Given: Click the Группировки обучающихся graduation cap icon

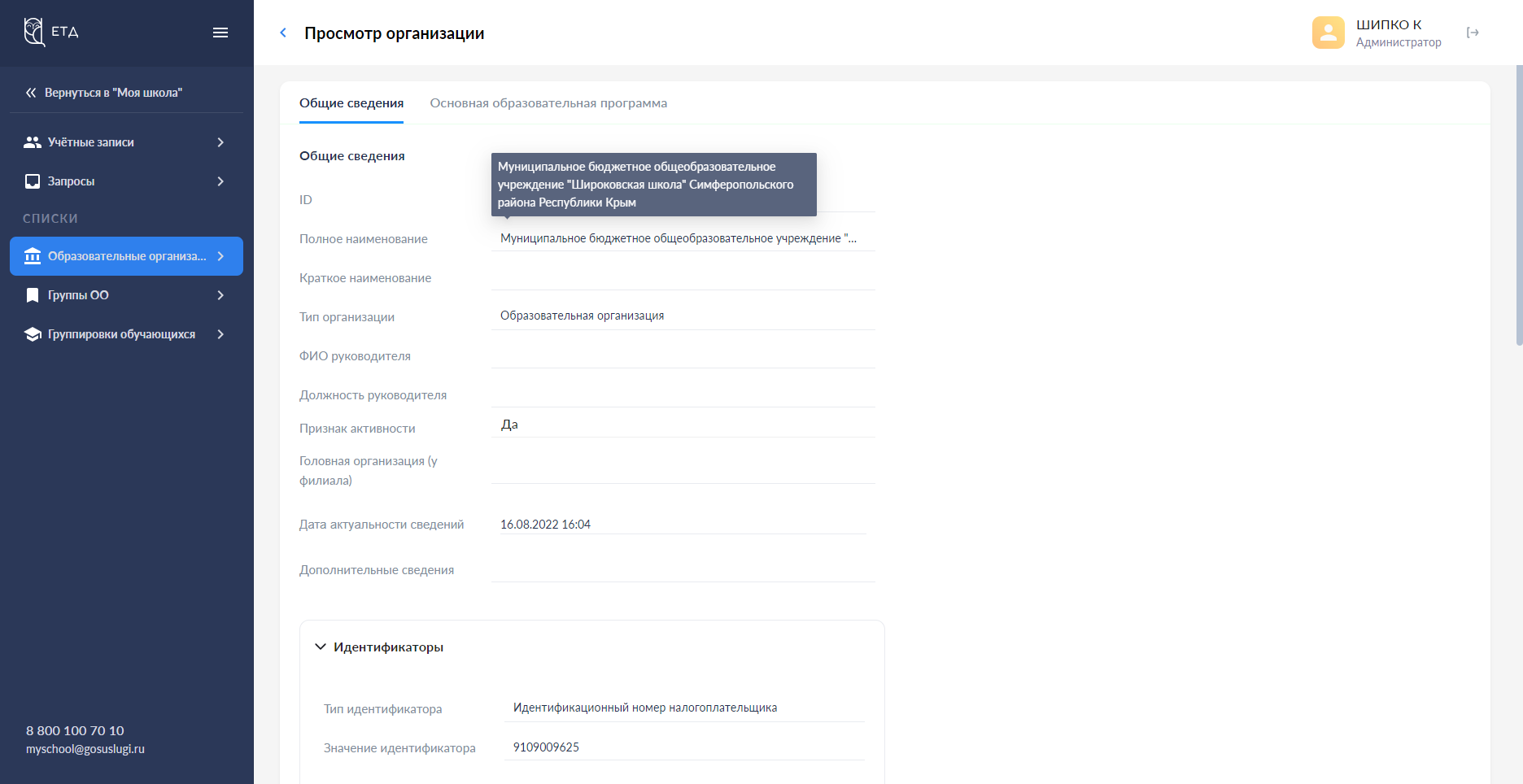Looking at the screenshot, I should [33, 334].
